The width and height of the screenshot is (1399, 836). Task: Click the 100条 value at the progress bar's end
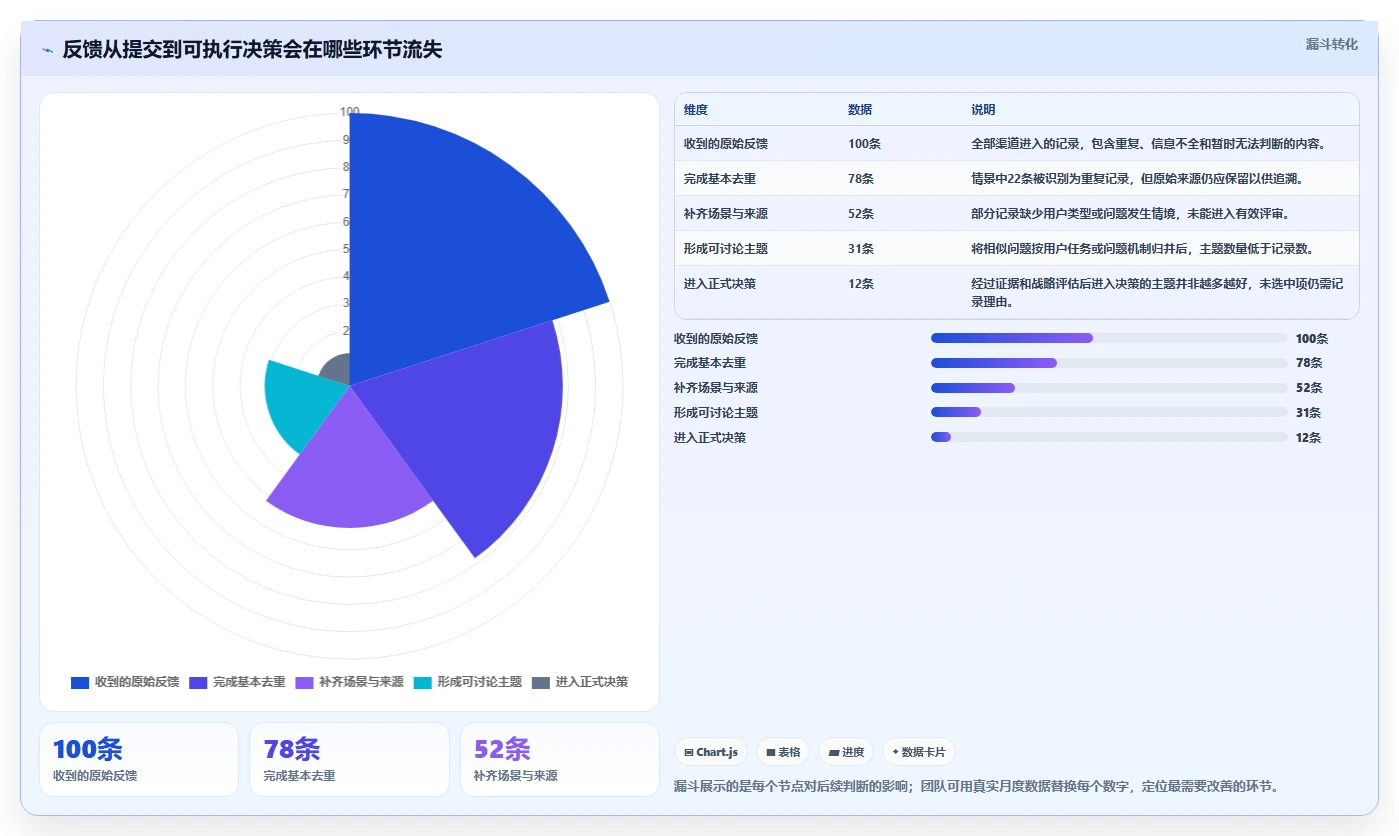1312,338
